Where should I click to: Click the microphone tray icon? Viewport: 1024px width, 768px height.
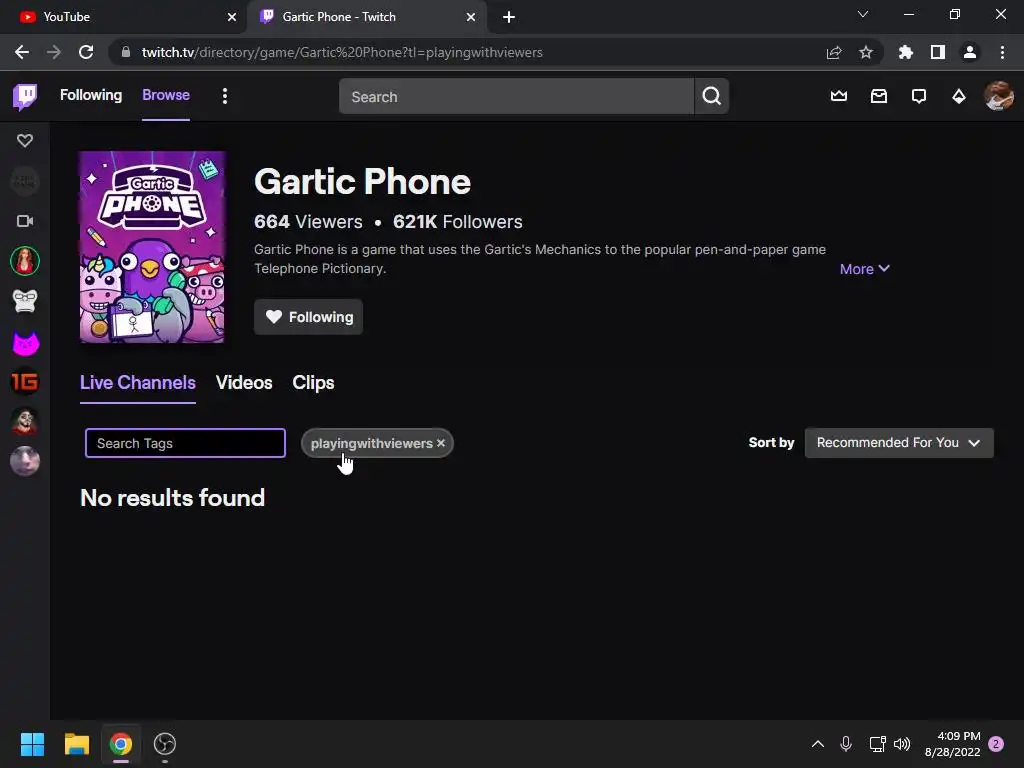coord(846,744)
